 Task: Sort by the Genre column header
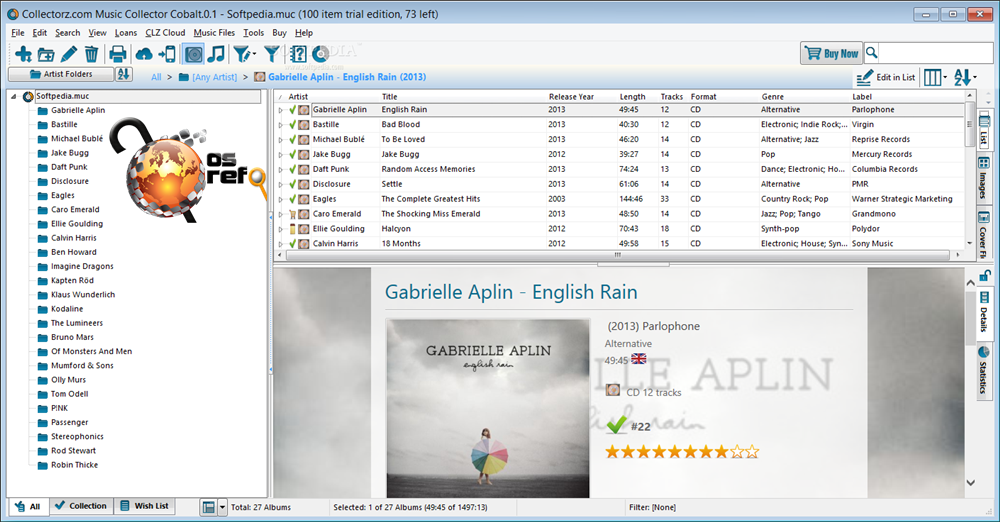pyautogui.click(x=772, y=97)
